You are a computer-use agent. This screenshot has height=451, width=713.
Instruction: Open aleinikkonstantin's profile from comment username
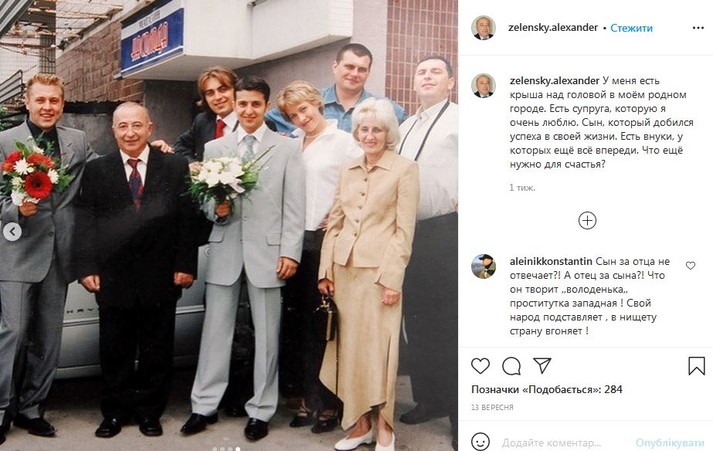(x=551, y=261)
